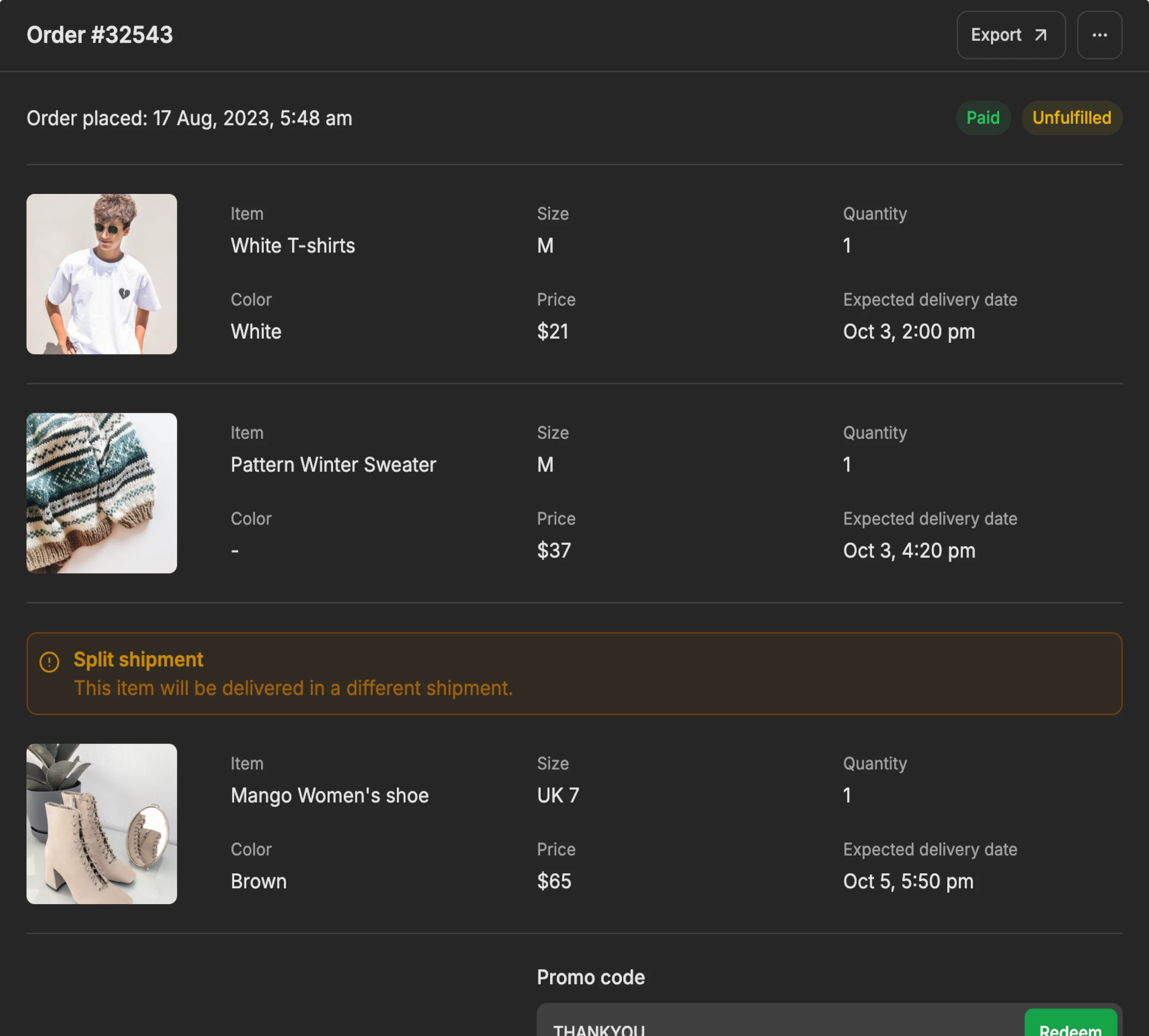The width and height of the screenshot is (1149, 1036).
Task: Select the White T-shirts item name
Action: click(x=292, y=246)
